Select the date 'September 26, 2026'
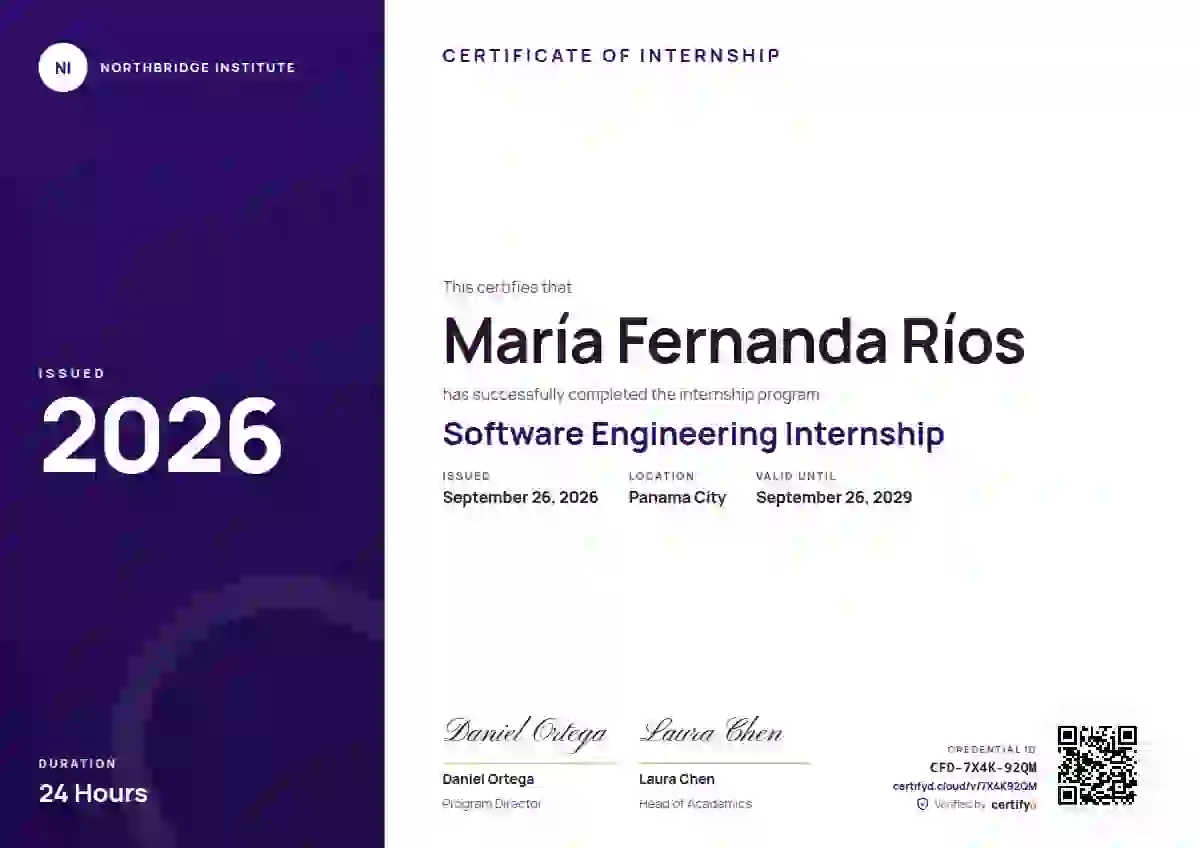Screen dimensions: 1200x848 [520, 497]
